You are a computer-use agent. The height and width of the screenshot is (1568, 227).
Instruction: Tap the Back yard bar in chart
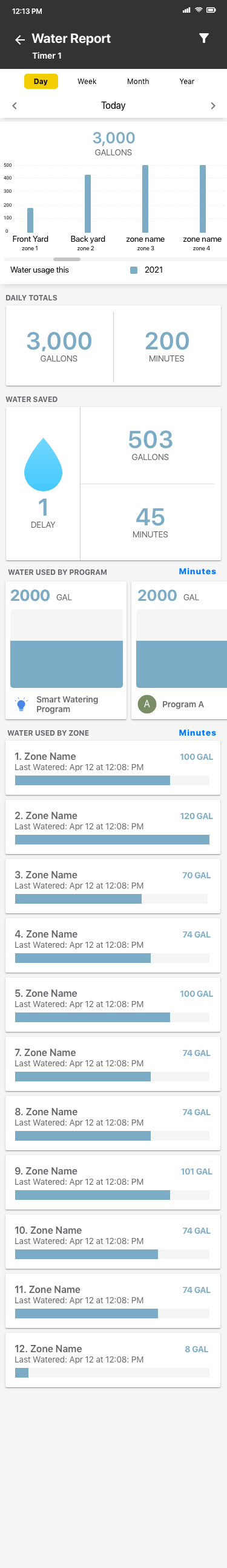88,204
